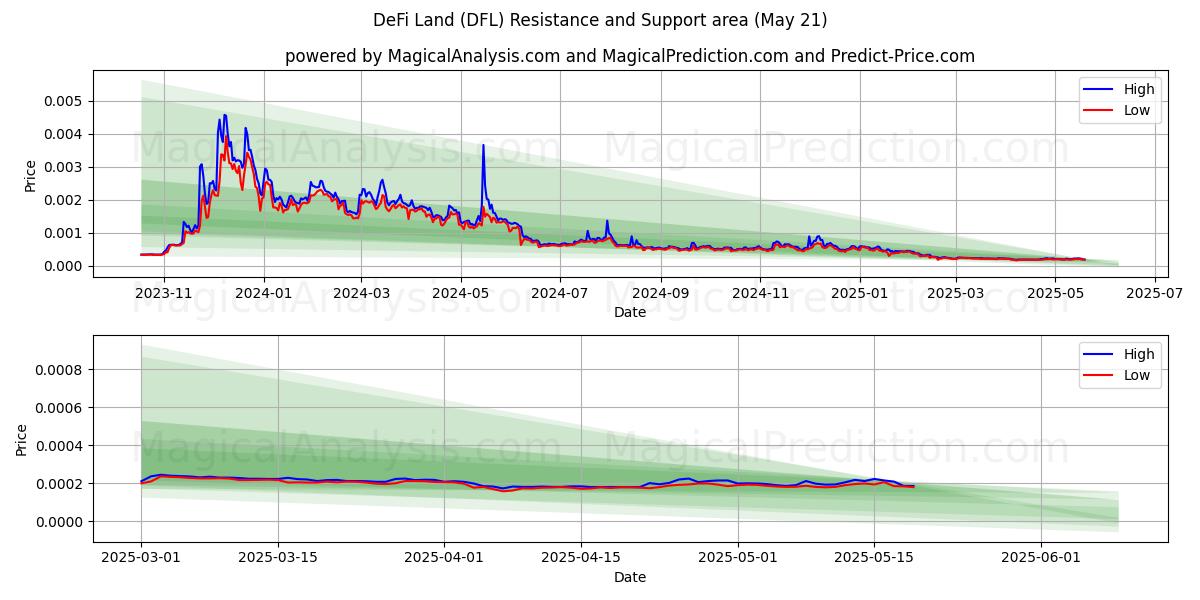This screenshot has height=600, width=1200.
Task: Click the bottom chart's x-axis label '2025-03-01'
Action: pos(141,558)
